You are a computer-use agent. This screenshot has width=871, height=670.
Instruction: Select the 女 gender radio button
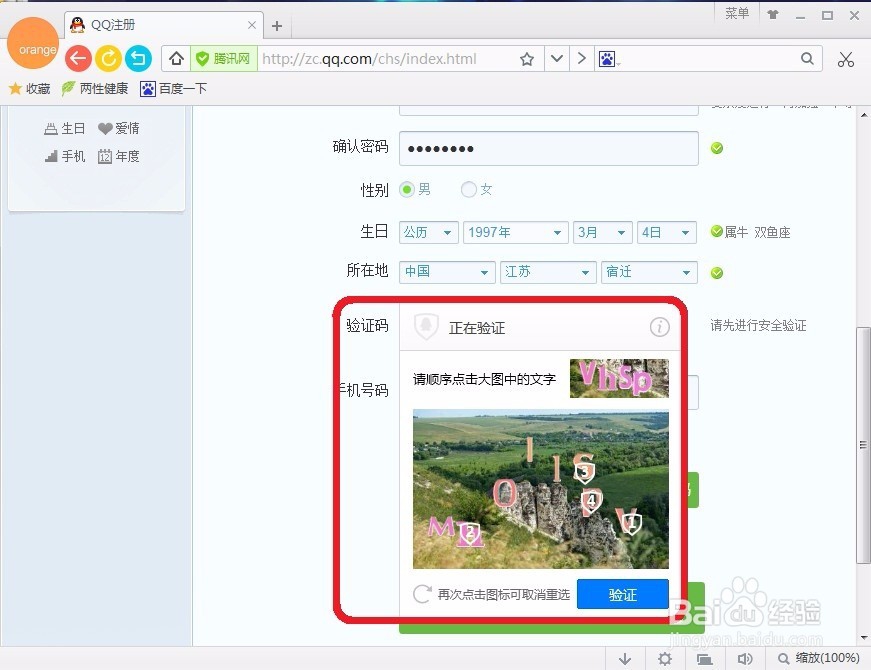click(466, 189)
